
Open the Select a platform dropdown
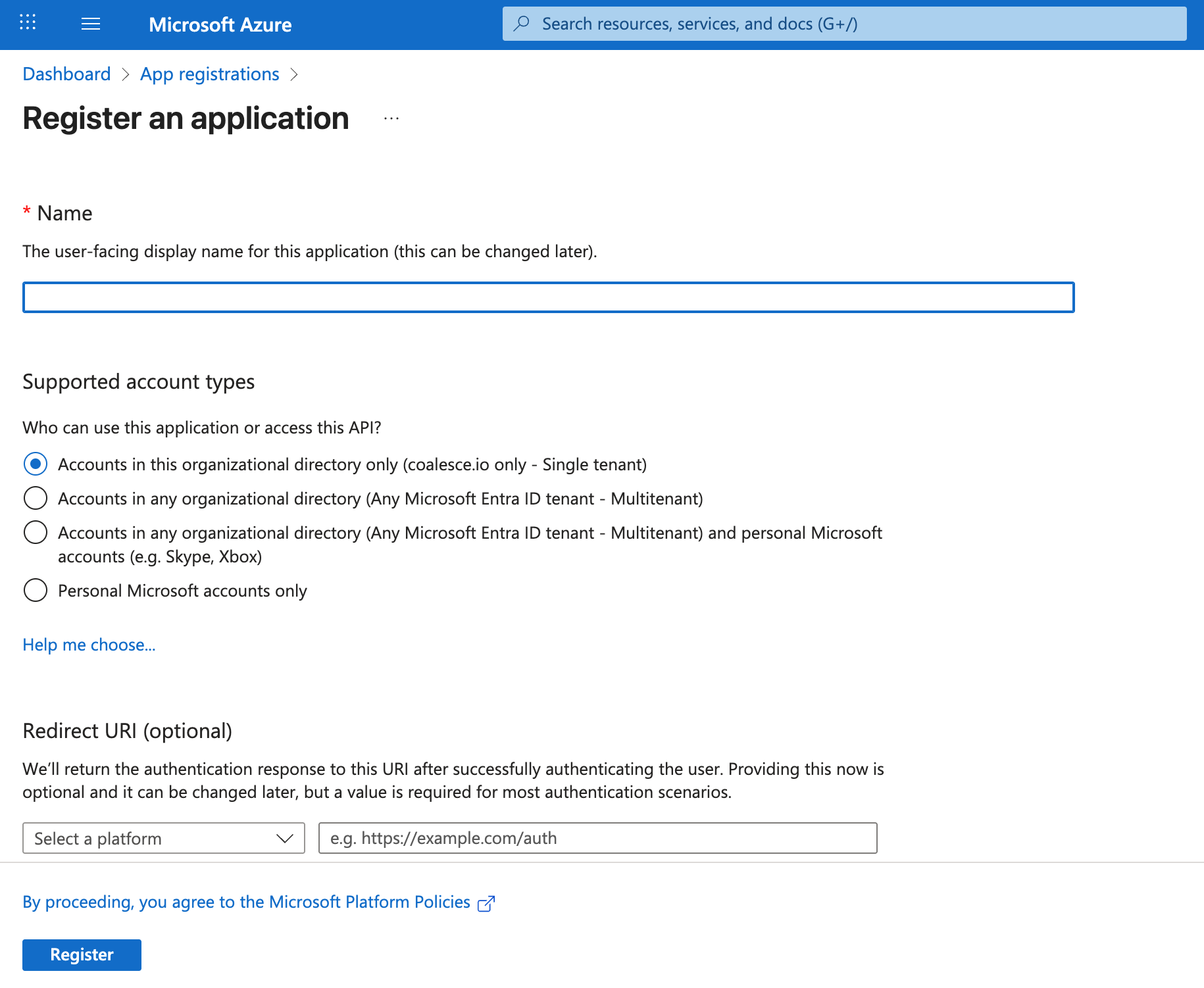tap(151, 839)
